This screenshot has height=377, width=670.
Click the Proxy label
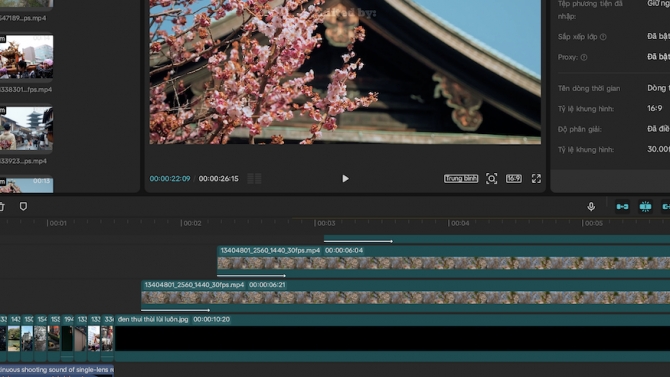coord(568,57)
